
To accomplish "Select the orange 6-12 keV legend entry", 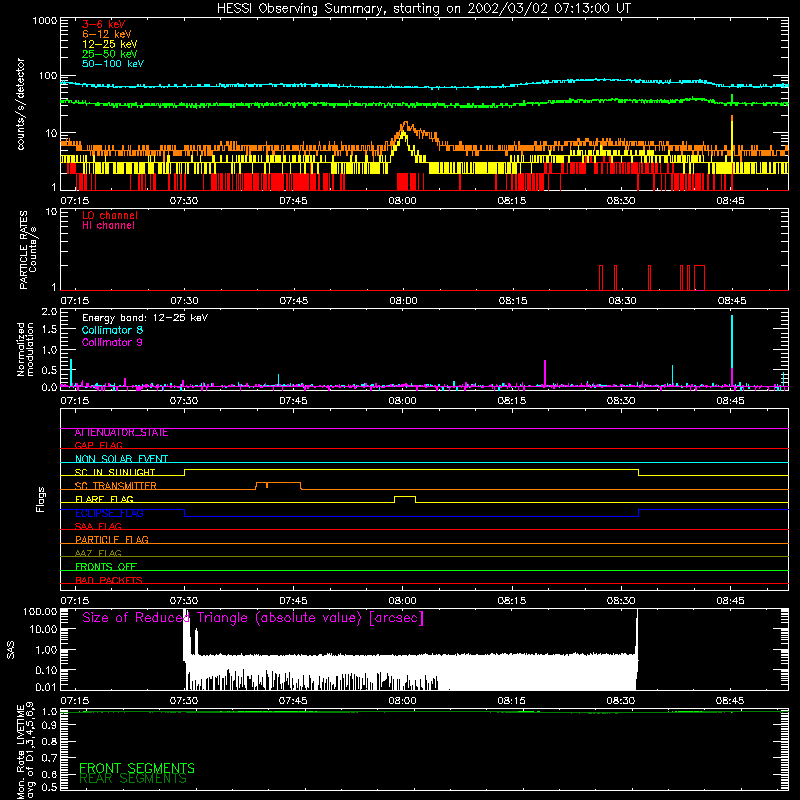I will (x=107, y=34).
